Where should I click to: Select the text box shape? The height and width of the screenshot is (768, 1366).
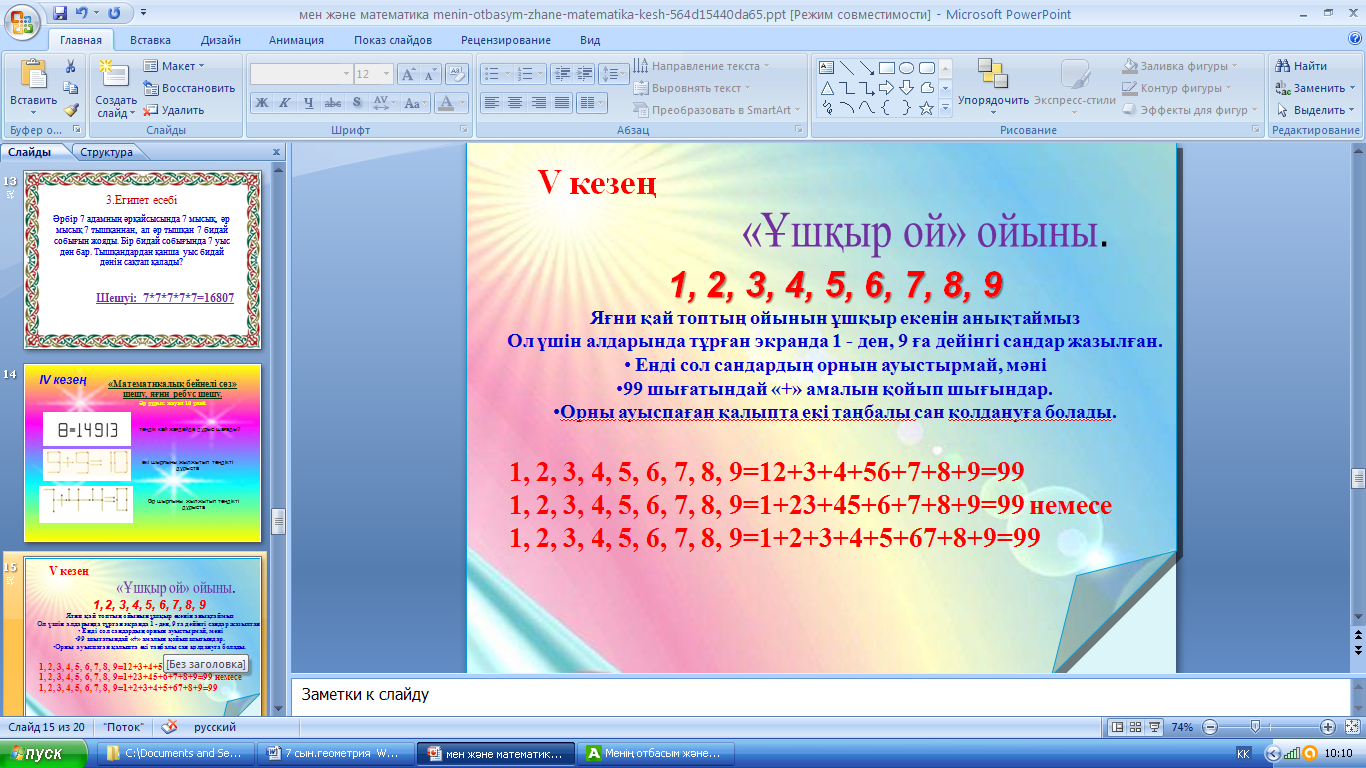click(827, 68)
